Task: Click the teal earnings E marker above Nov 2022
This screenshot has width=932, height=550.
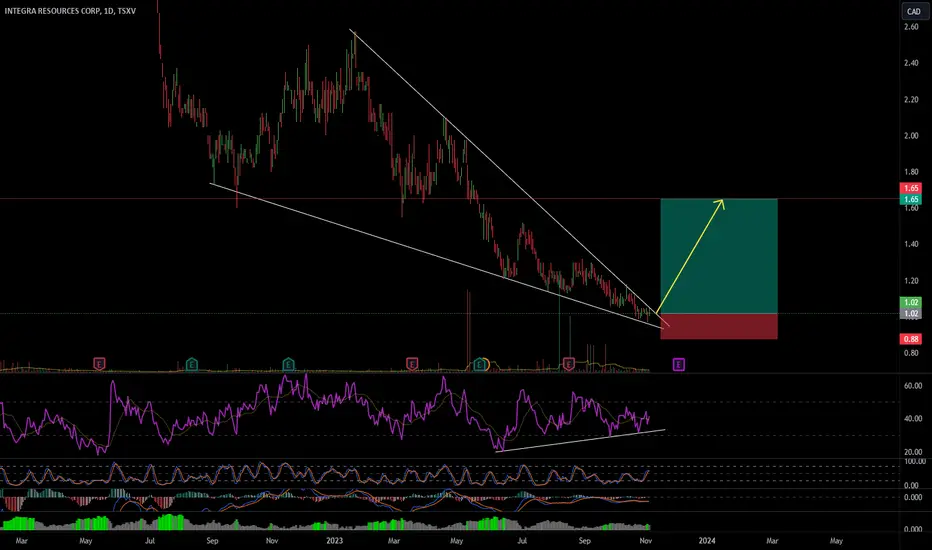Action: pyautogui.click(x=288, y=364)
